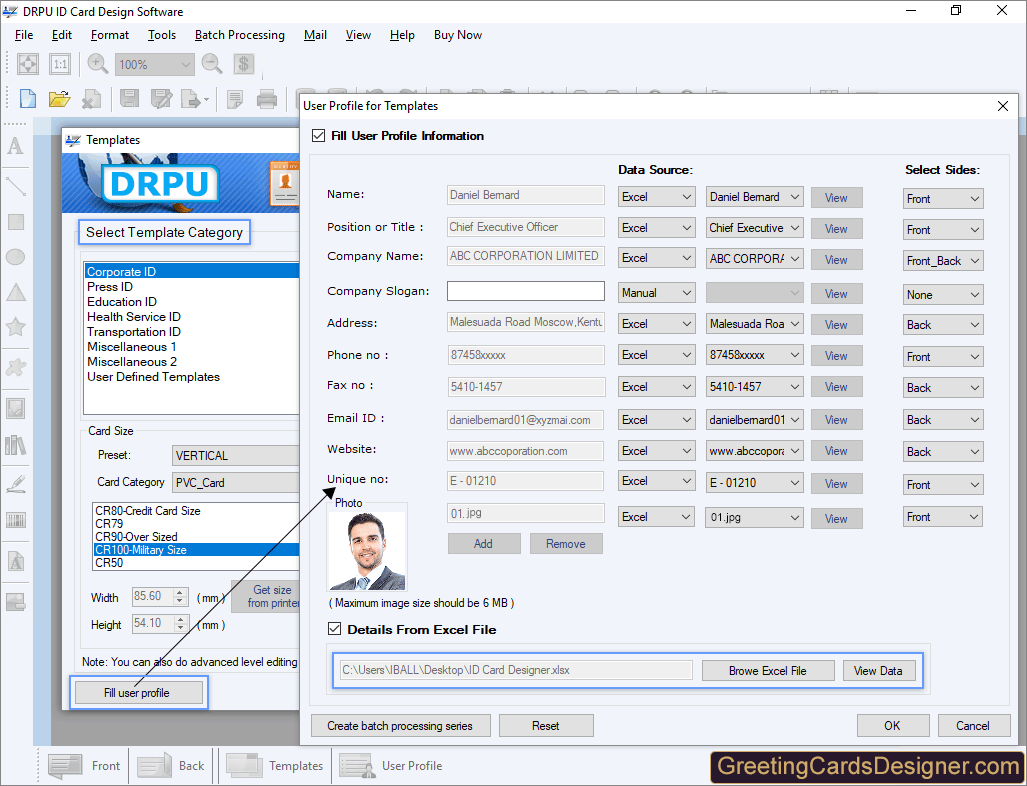Click the Browse Excel File button
Image resolution: width=1027 pixels, height=786 pixels.
(768, 670)
